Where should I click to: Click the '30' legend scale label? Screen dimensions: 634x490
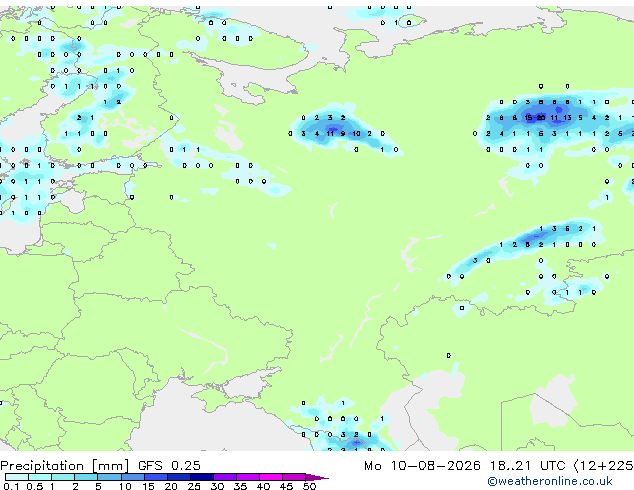217,486
